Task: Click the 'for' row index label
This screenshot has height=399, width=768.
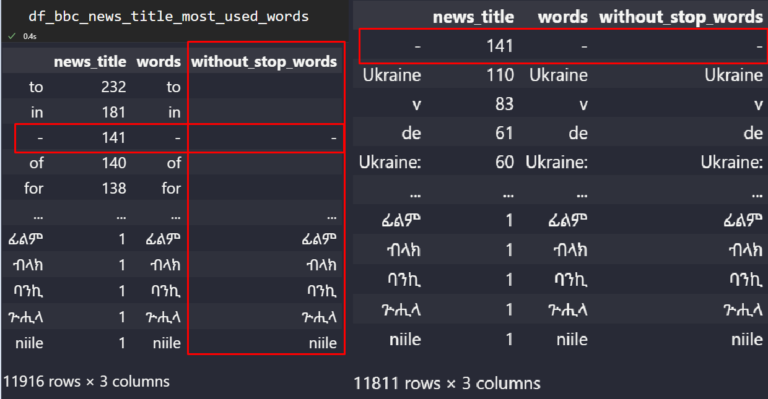Action: (33, 188)
